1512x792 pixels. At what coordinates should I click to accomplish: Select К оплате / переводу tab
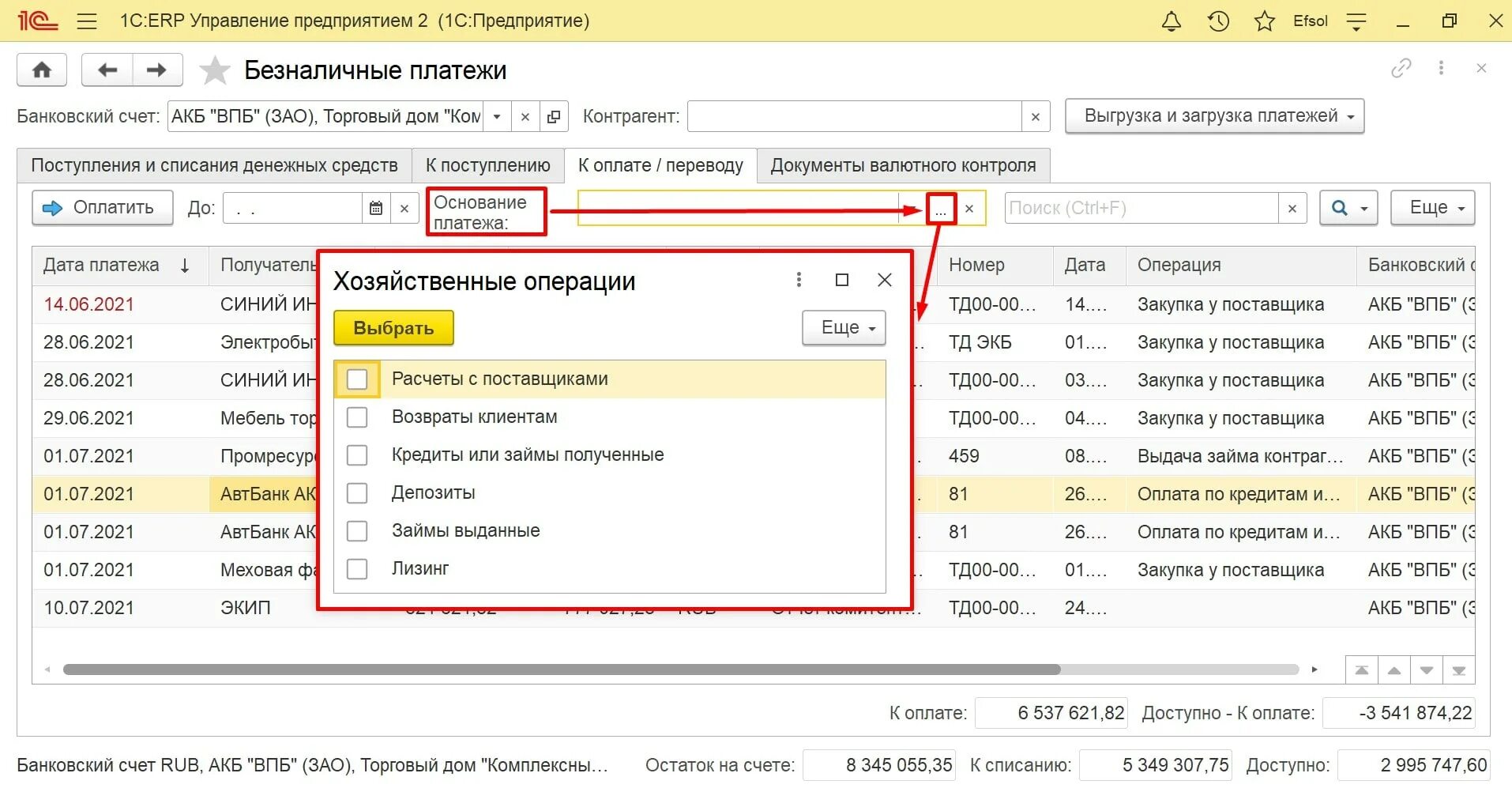660,165
